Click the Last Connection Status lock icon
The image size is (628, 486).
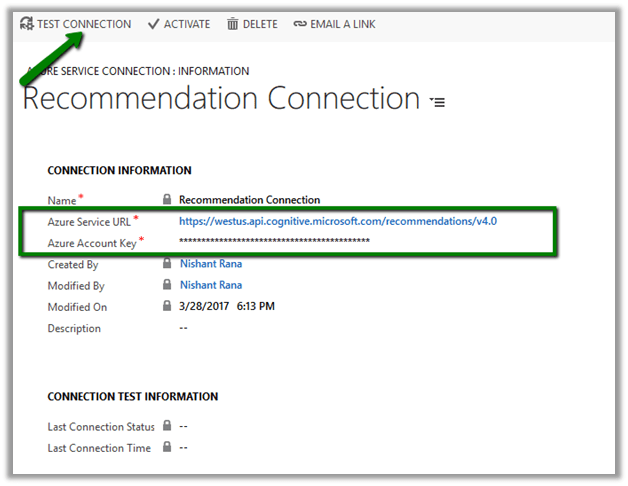(x=167, y=427)
